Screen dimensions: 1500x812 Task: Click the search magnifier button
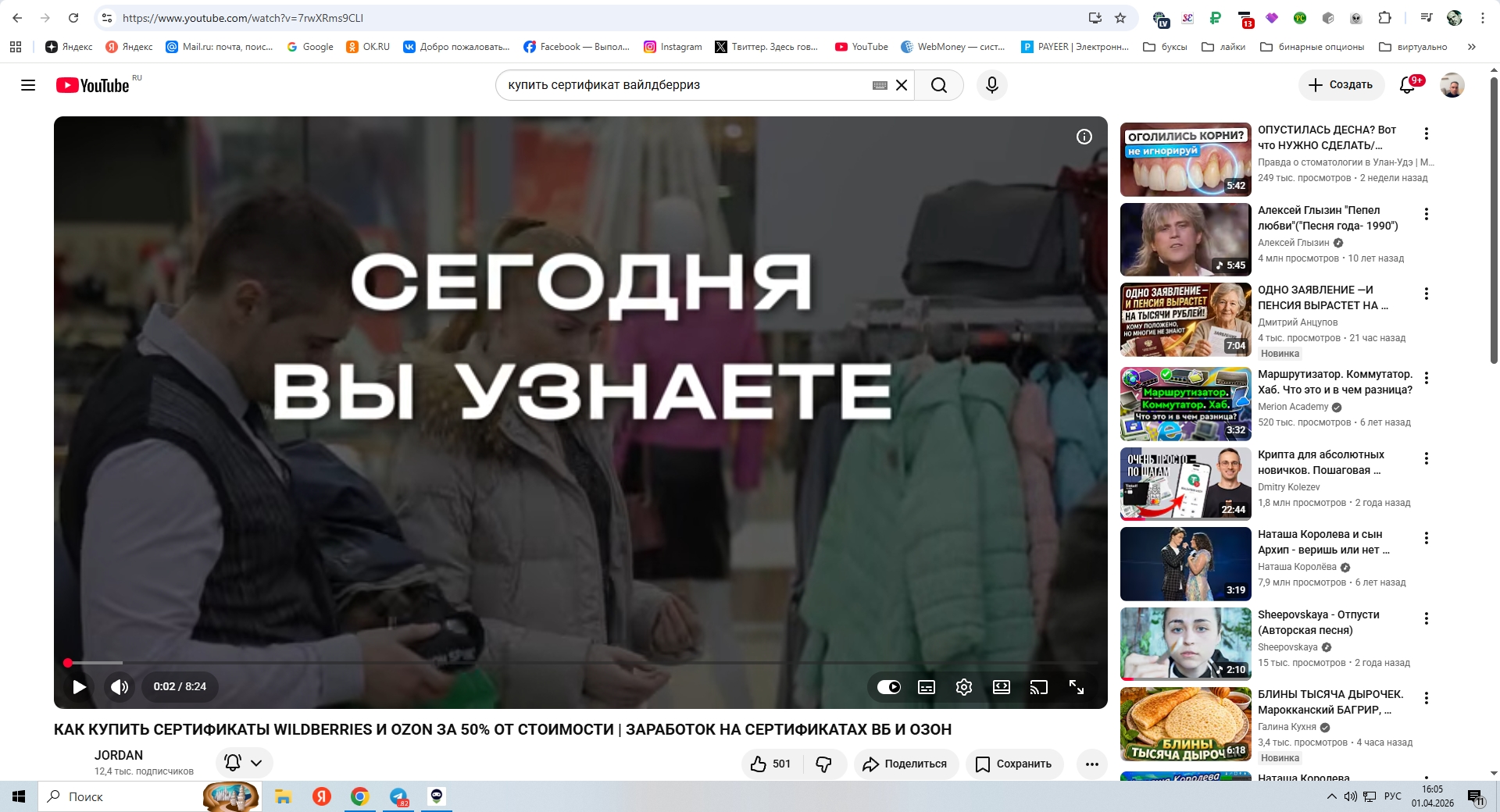[x=939, y=85]
